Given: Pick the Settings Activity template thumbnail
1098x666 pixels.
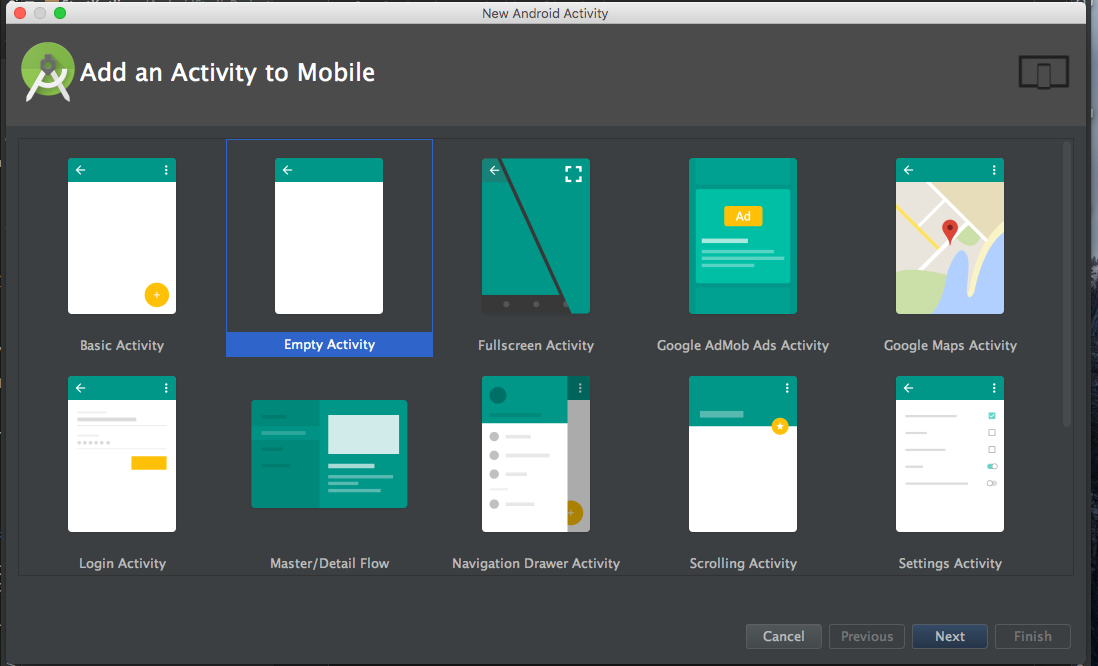Looking at the screenshot, I should coord(950,454).
